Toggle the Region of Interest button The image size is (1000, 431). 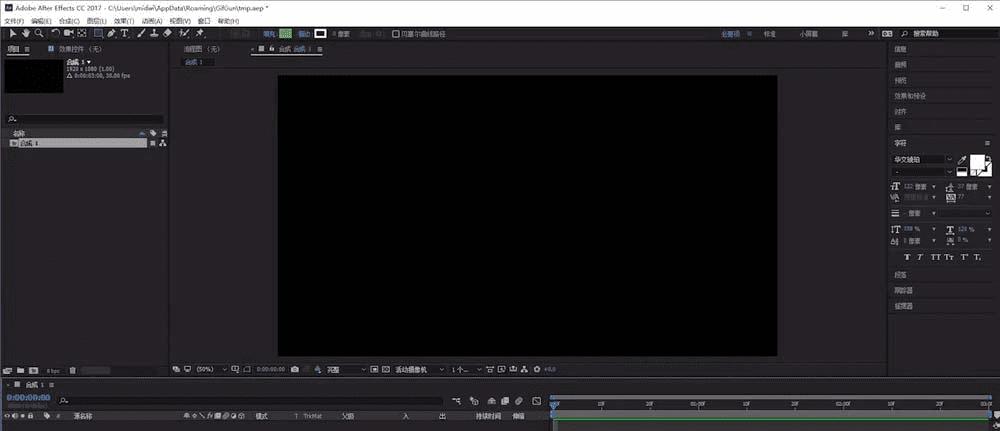[x=374, y=369]
